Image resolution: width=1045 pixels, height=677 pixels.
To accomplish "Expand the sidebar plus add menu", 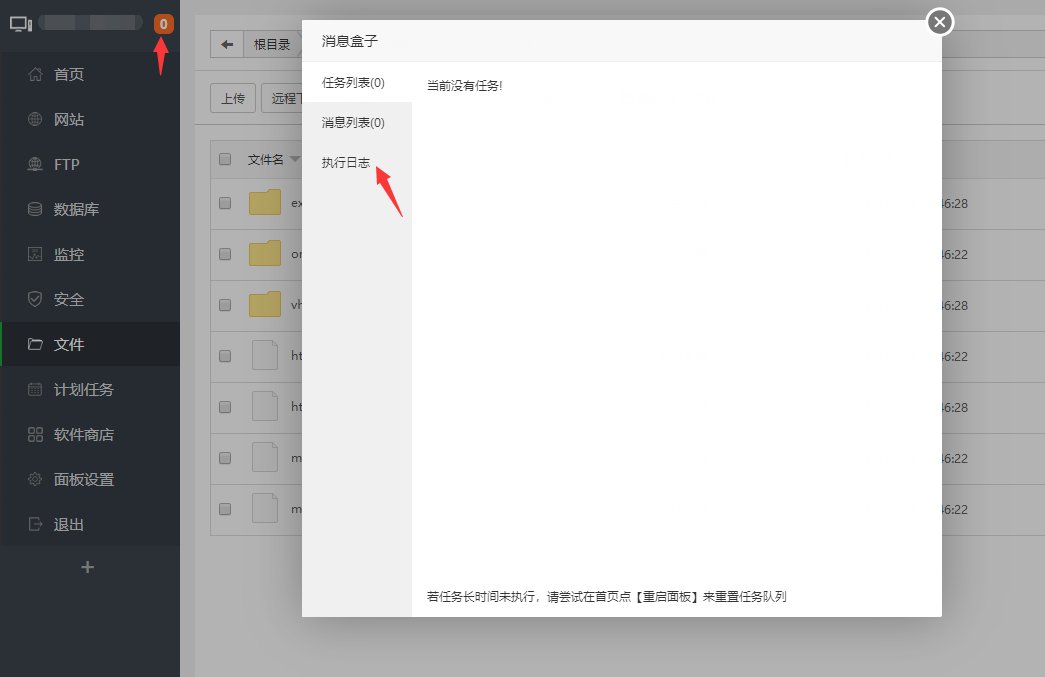I will pyautogui.click(x=87, y=567).
